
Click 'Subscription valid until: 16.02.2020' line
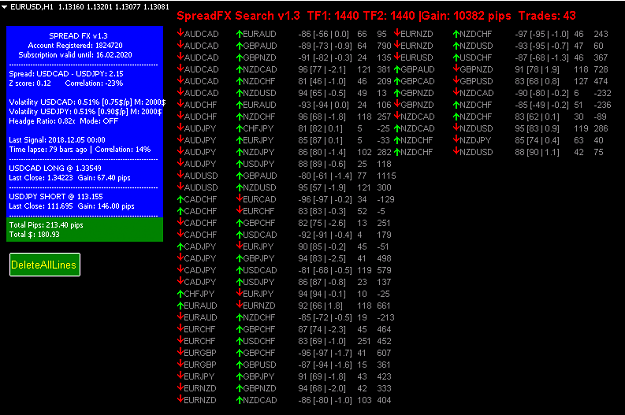click(75, 55)
